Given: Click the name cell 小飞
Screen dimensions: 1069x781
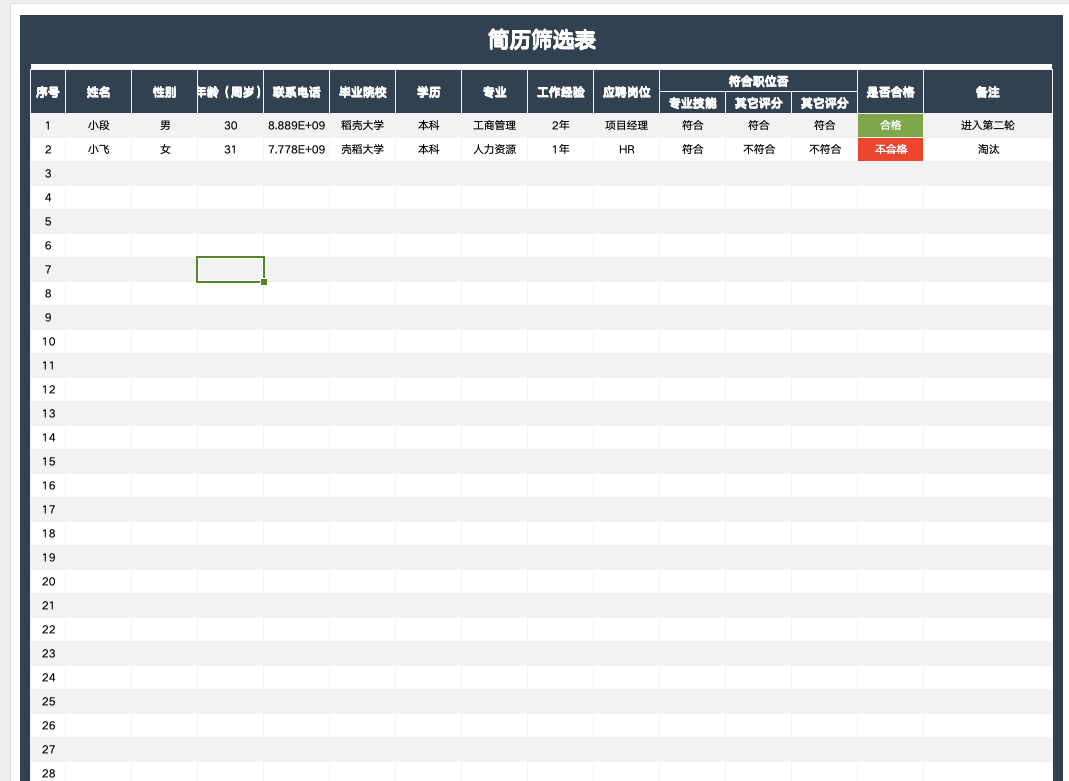Looking at the screenshot, I should pyautogui.click(x=98, y=149).
